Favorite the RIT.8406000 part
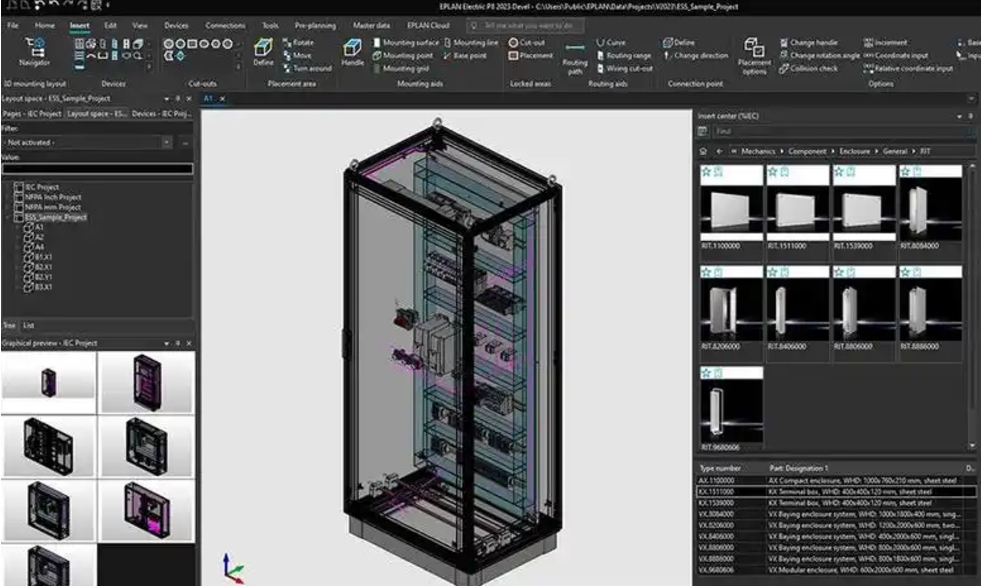This screenshot has width=981, height=586. [773, 272]
